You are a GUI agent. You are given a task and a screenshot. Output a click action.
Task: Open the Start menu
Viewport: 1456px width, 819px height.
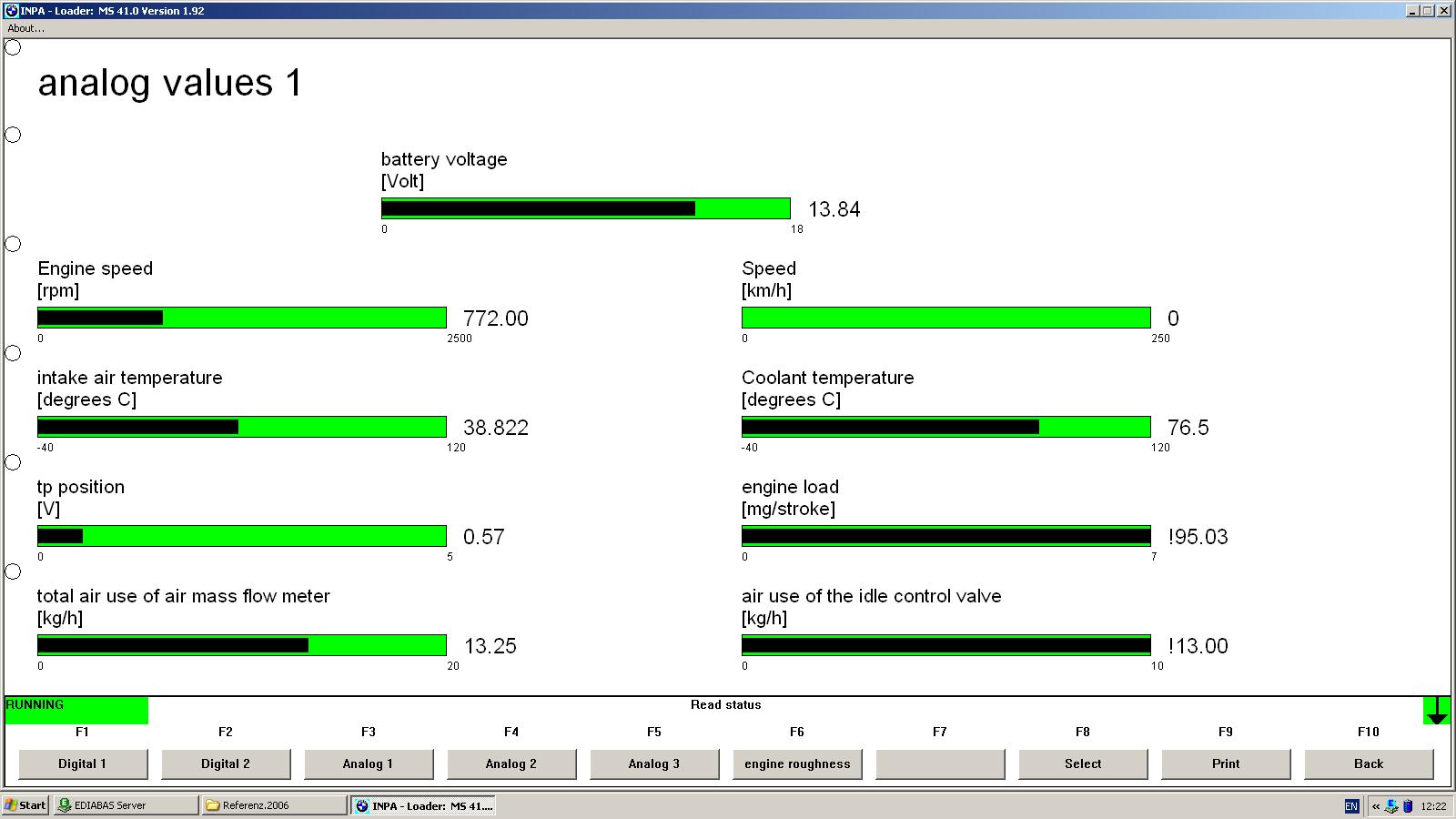pos(25,805)
